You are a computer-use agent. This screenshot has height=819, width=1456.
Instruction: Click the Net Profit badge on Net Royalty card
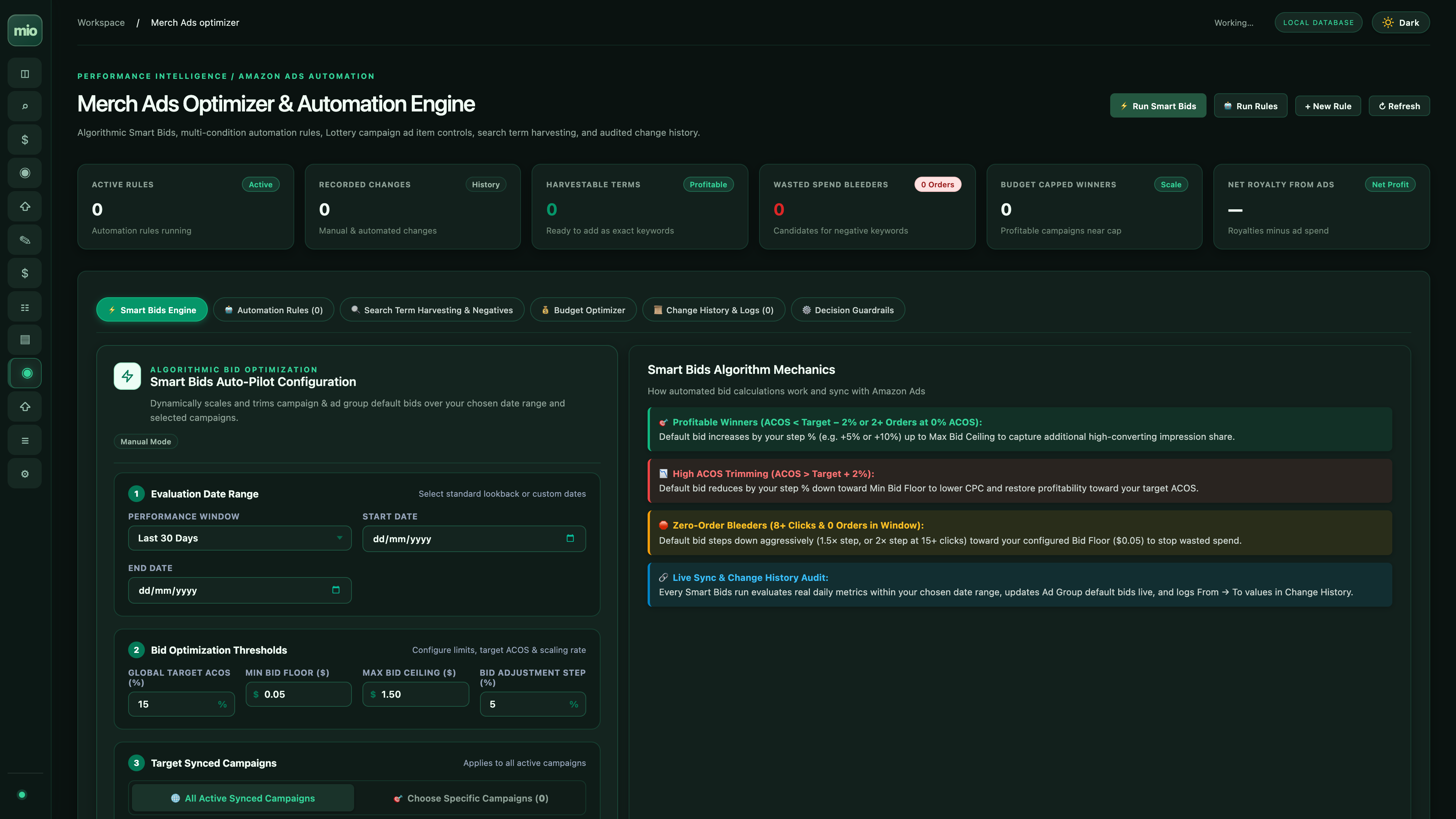[x=1390, y=184]
